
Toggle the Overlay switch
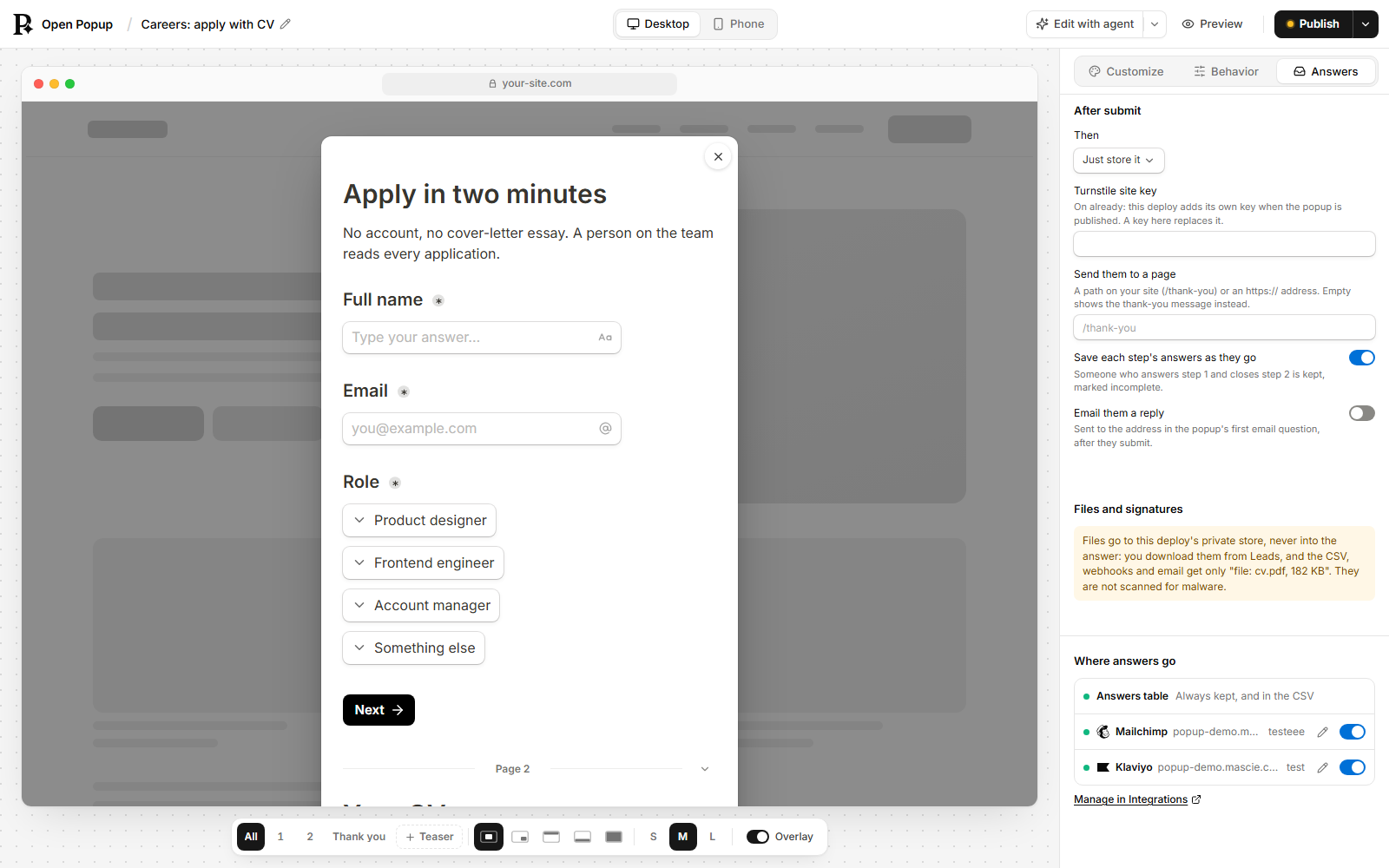click(758, 837)
